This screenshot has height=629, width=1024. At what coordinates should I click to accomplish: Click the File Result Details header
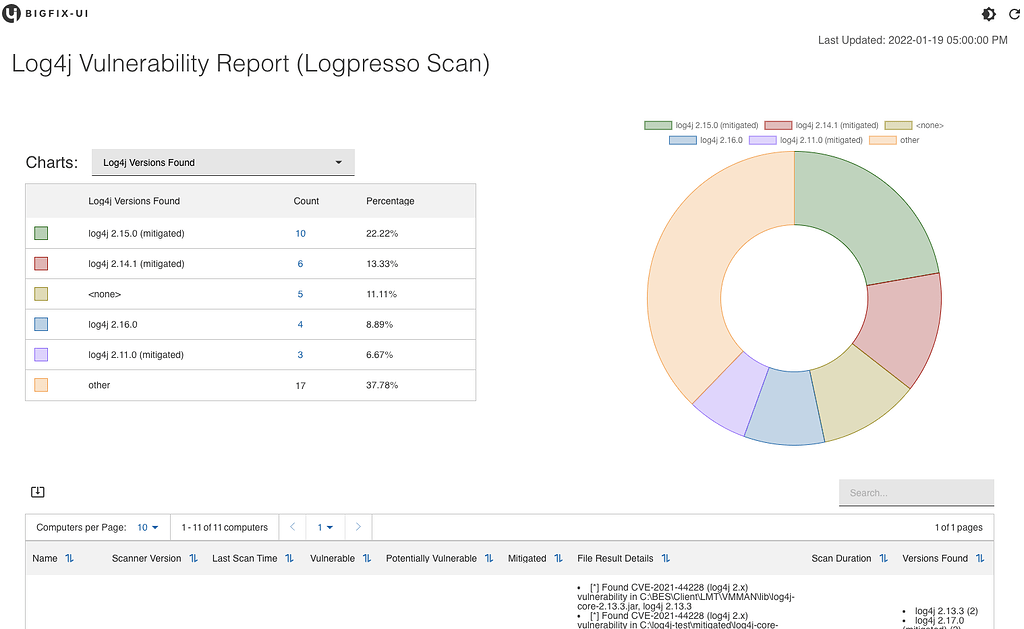pyautogui.click(x=615, y=558)
